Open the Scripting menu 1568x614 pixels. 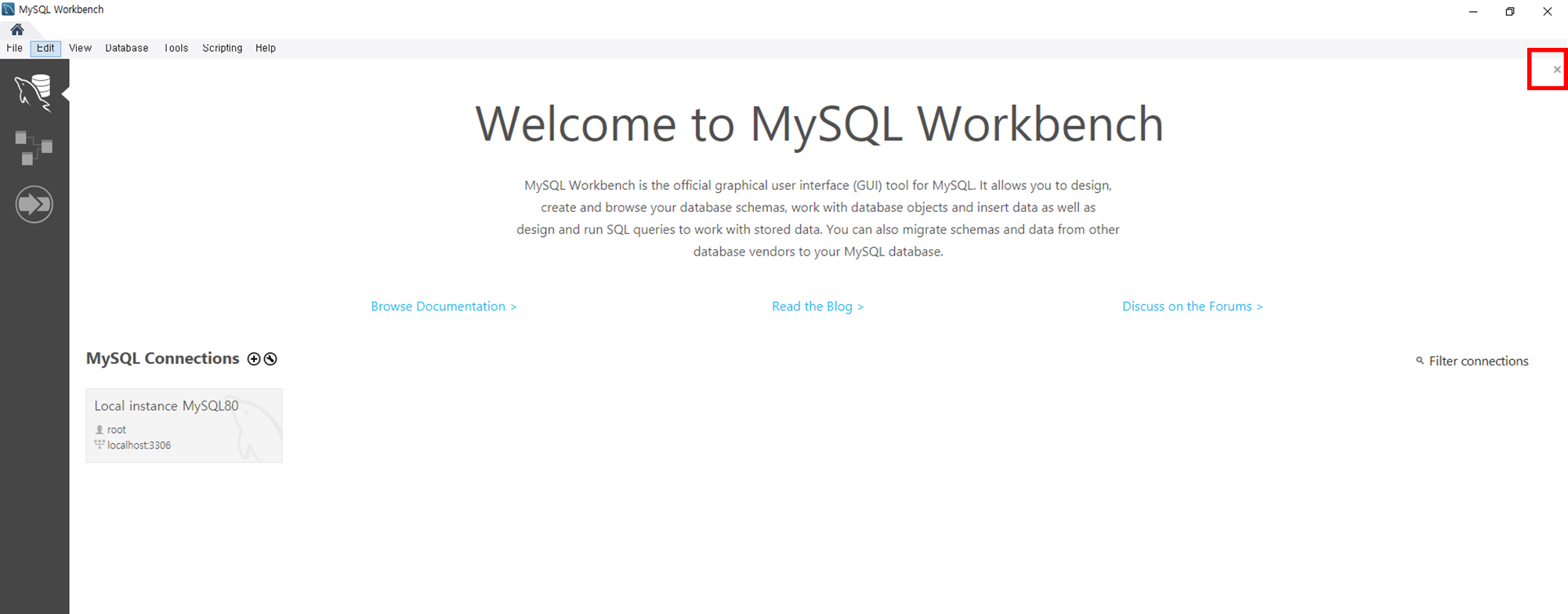coord(222,48)
